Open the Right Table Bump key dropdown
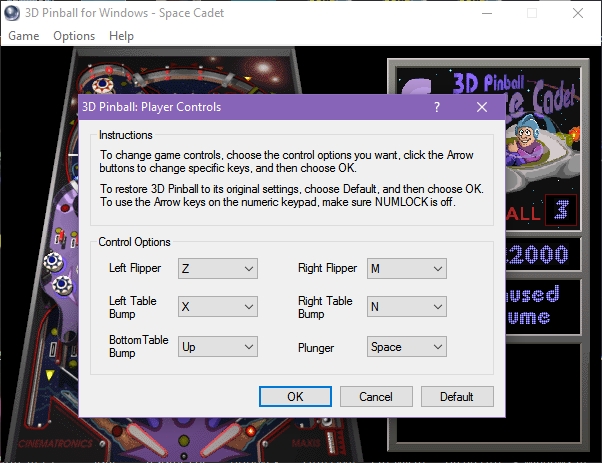This screenshot has width=602, height=463. click(x=407, y=306)
